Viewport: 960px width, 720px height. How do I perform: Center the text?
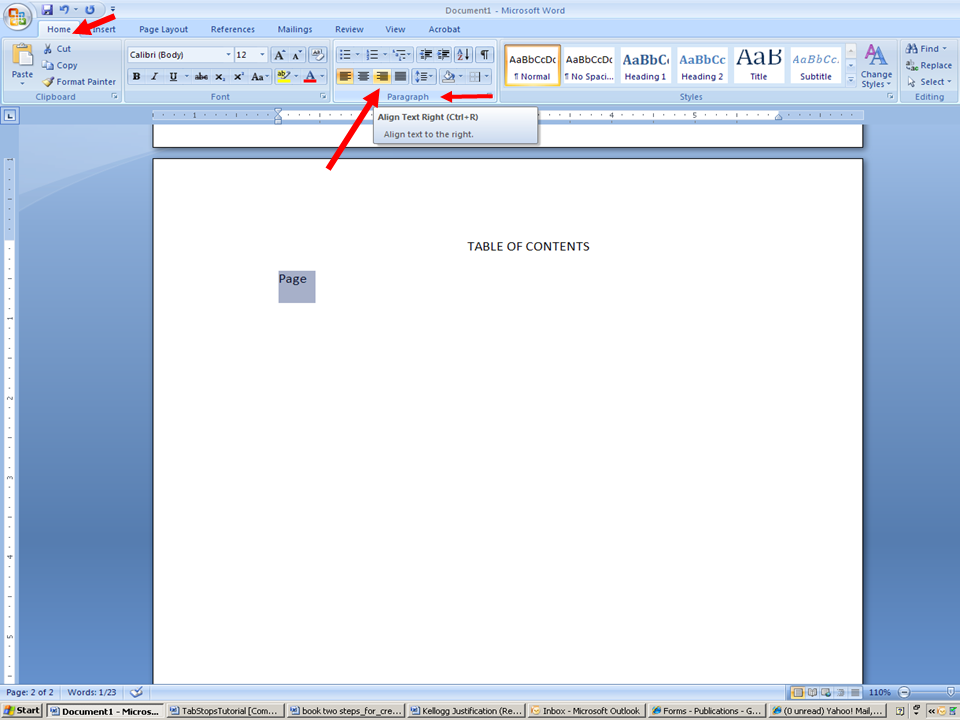364,77
